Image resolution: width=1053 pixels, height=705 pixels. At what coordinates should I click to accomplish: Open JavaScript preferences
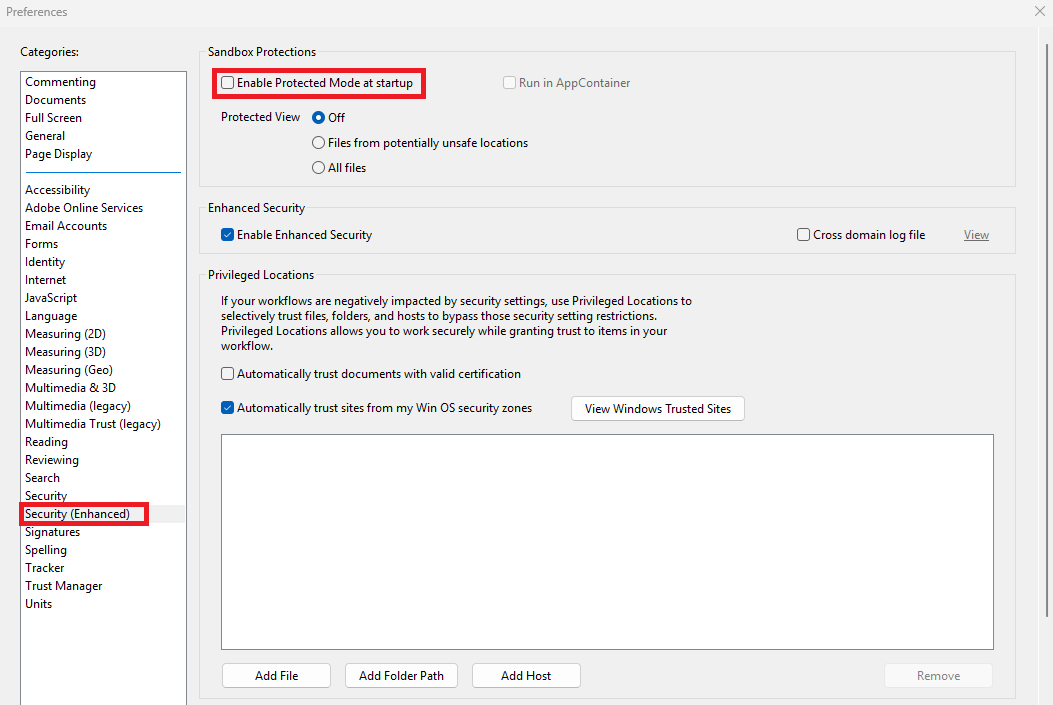(x=51, y=297)
